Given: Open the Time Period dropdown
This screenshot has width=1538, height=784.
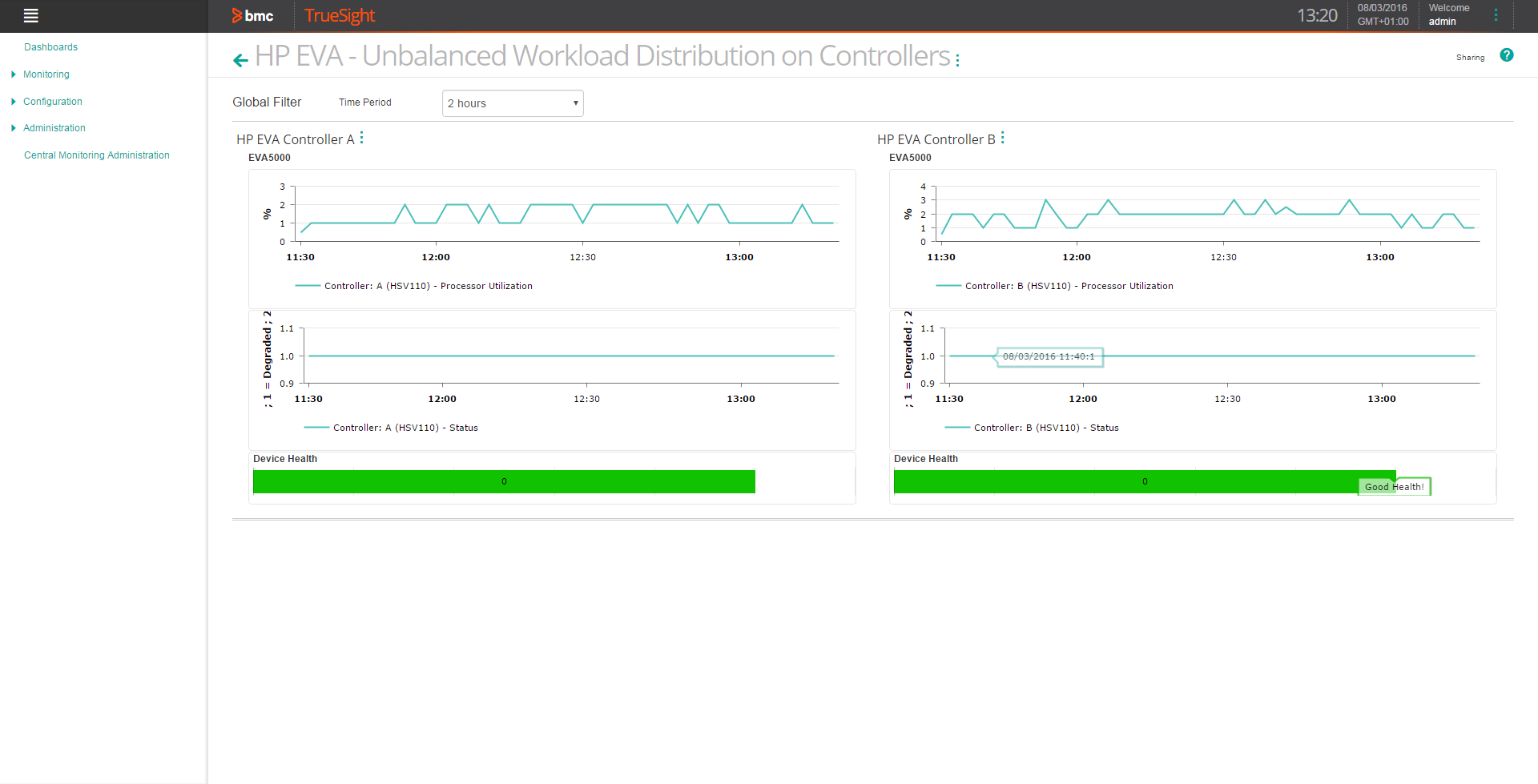Looking at the screenshot, I should pos(513,103).
